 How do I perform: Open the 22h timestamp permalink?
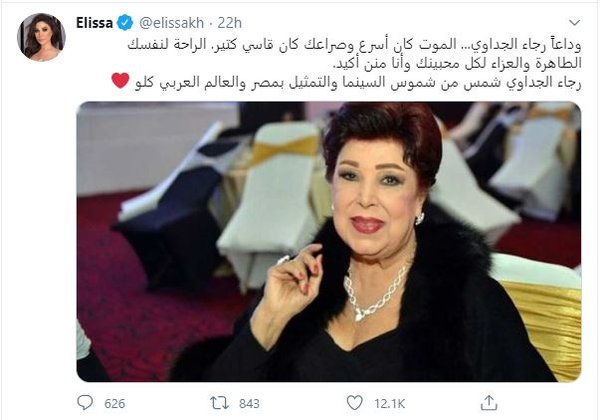230,23
